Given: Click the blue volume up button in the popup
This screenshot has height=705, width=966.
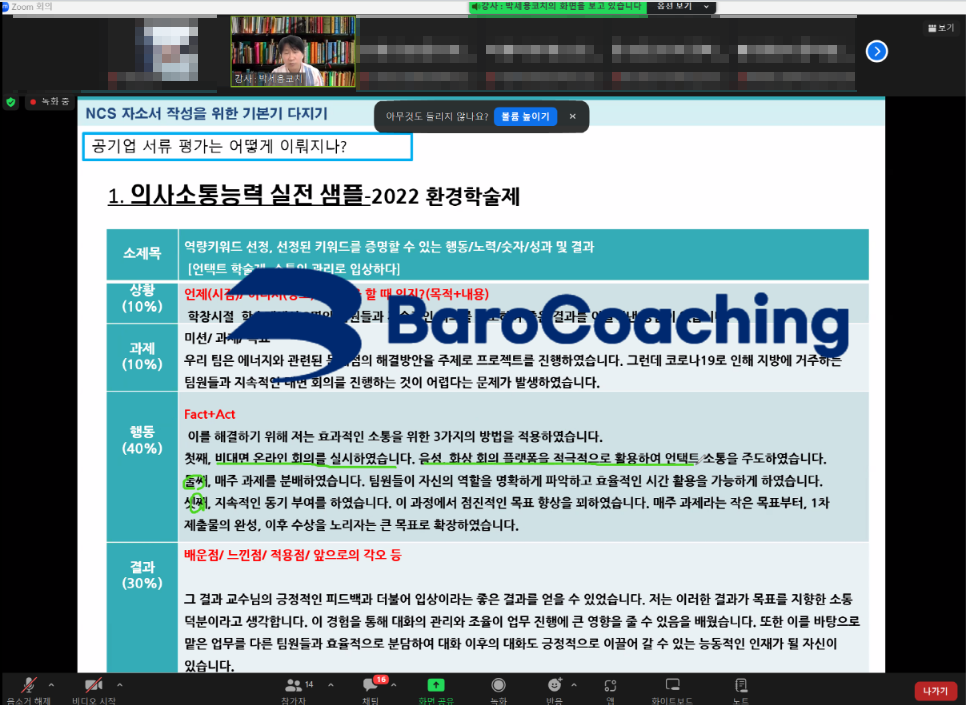Looking at the screenshot, I should (525, 117).
